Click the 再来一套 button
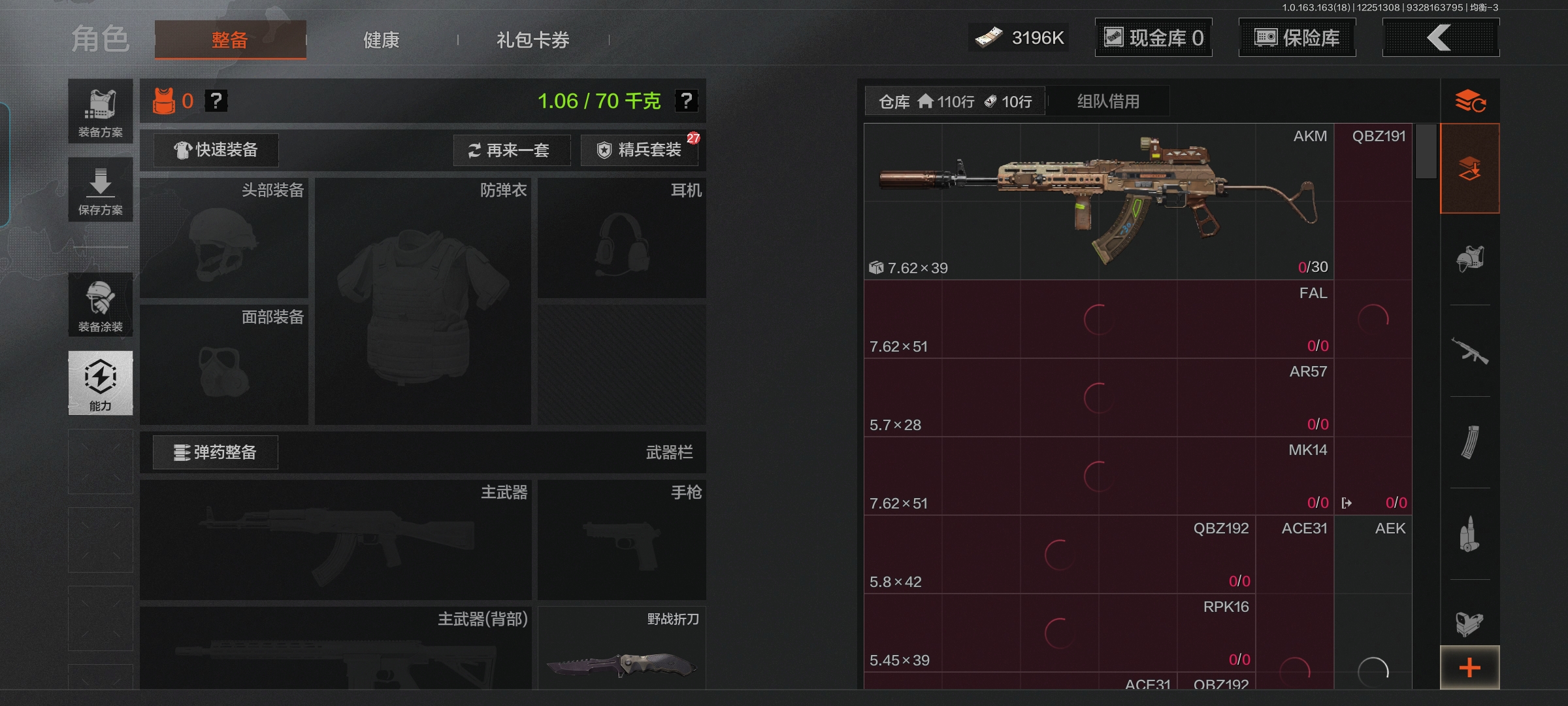 point(512,150)
